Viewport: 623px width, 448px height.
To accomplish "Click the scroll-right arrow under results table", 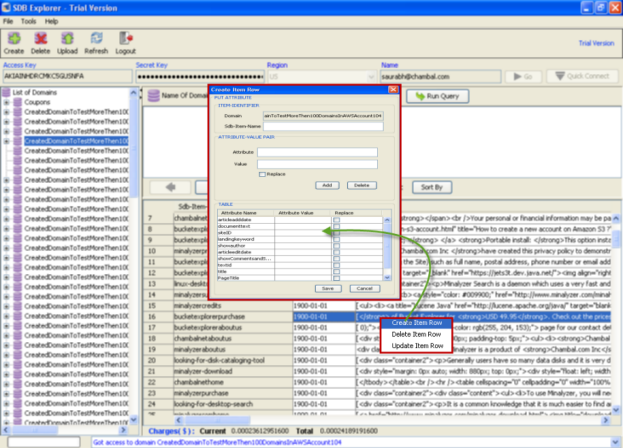I will click(x=606, y=420).
